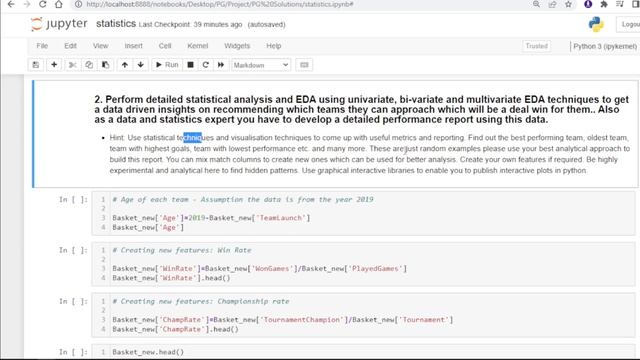Open the File menu
The height and width of the screenshot is (360, 640).
coord(42,46)
